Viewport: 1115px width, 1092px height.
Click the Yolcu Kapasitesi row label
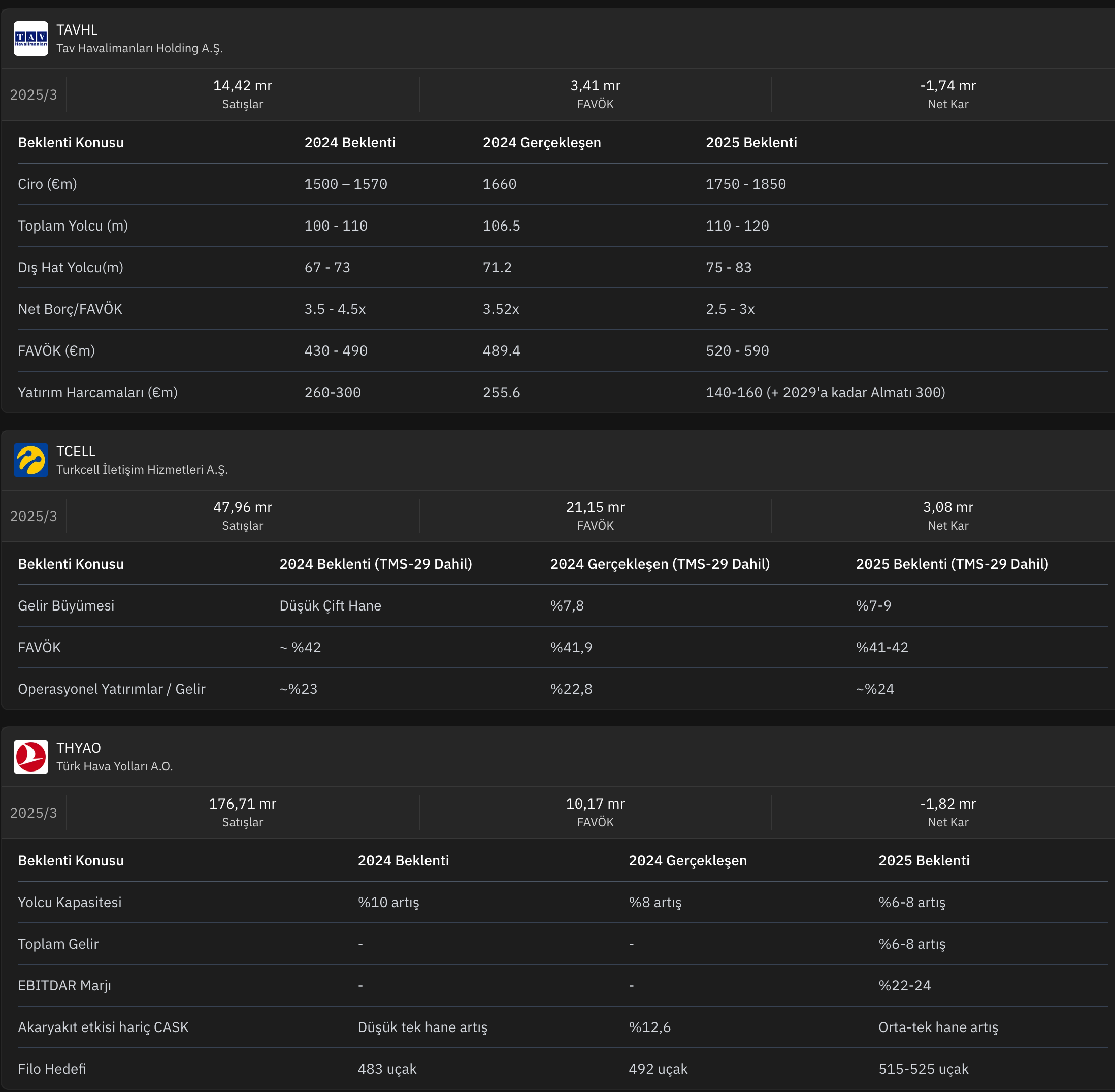[70, 902]
